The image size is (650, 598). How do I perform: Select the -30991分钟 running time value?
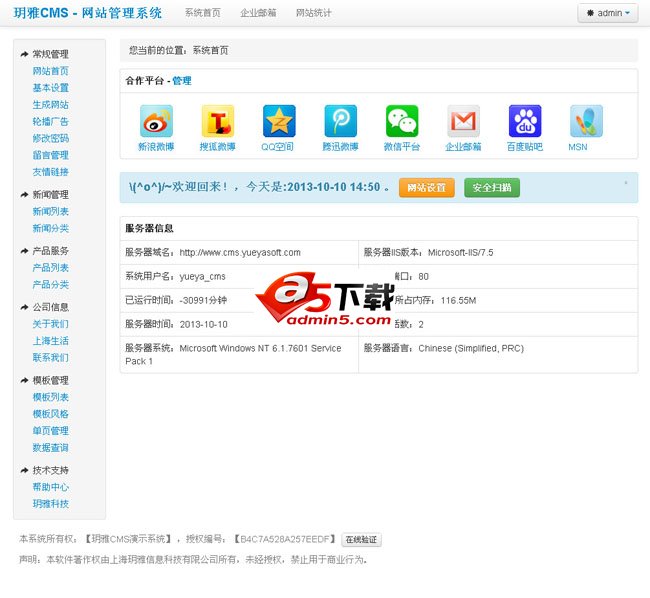[x=203, y=300]
